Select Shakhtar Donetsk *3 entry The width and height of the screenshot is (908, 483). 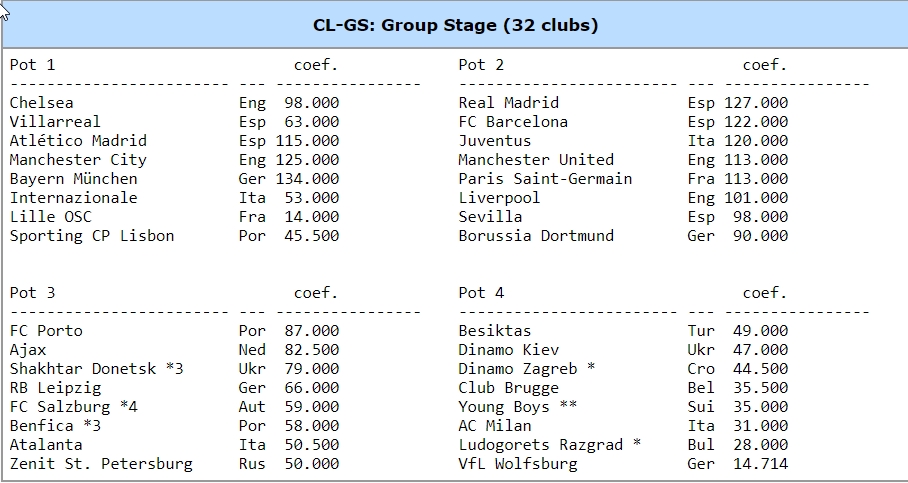pos(97,369)
